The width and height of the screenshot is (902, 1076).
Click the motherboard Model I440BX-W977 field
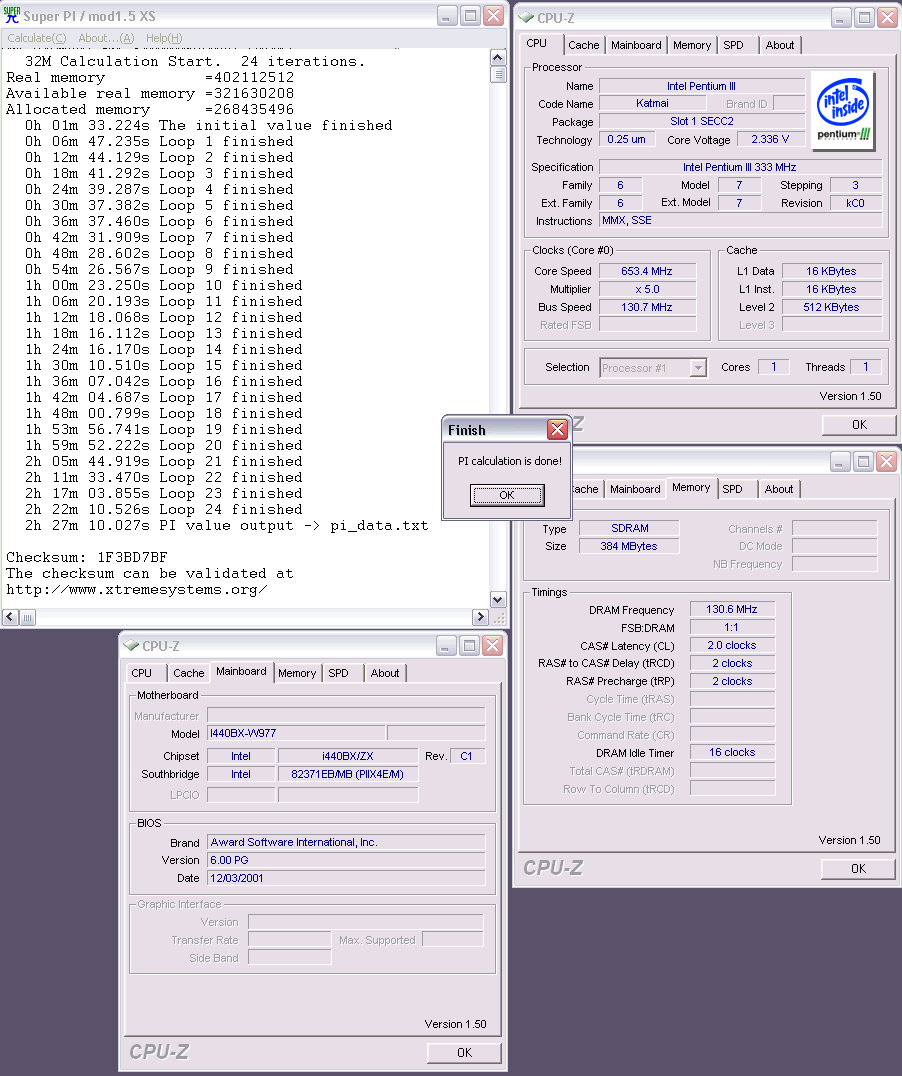pos(296,734)
